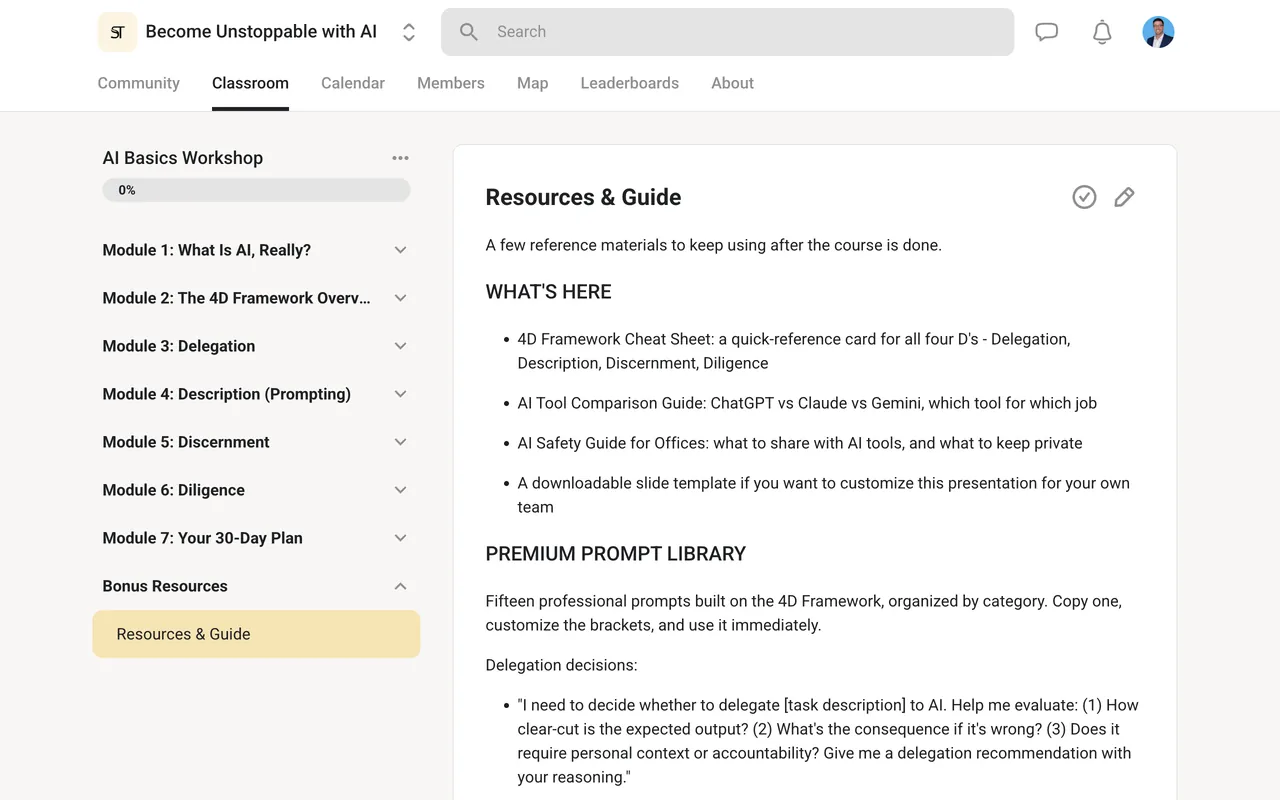Select the Resources & Guide lesson

[256, 634]
